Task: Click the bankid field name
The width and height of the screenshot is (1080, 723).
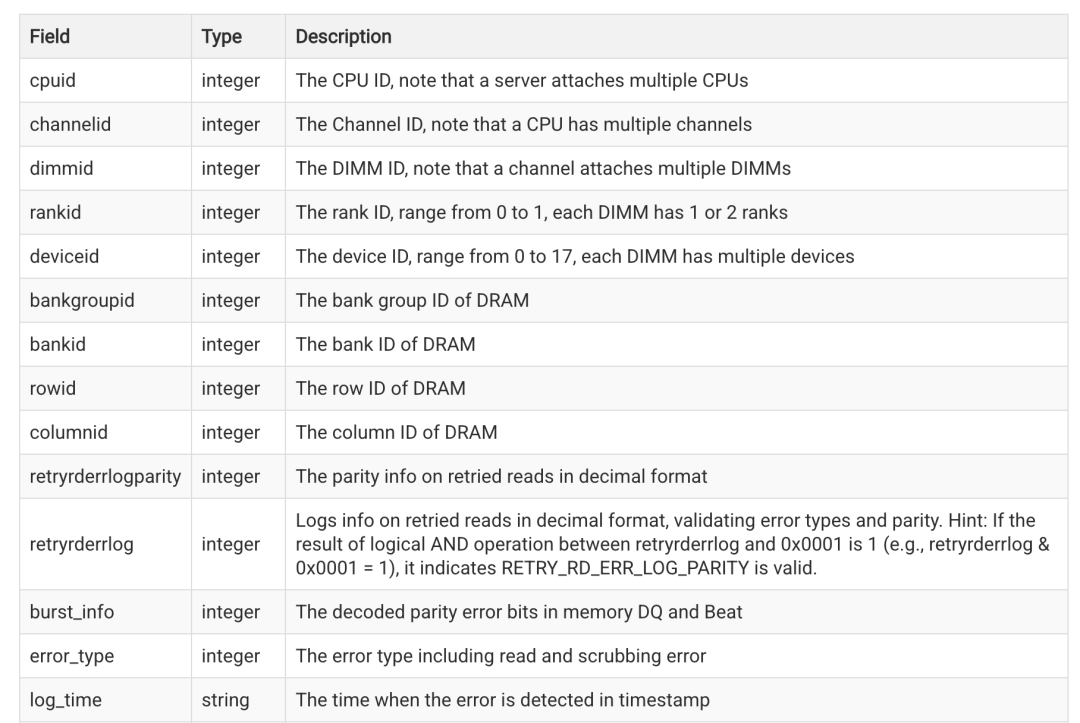Action: click(58, 344)
